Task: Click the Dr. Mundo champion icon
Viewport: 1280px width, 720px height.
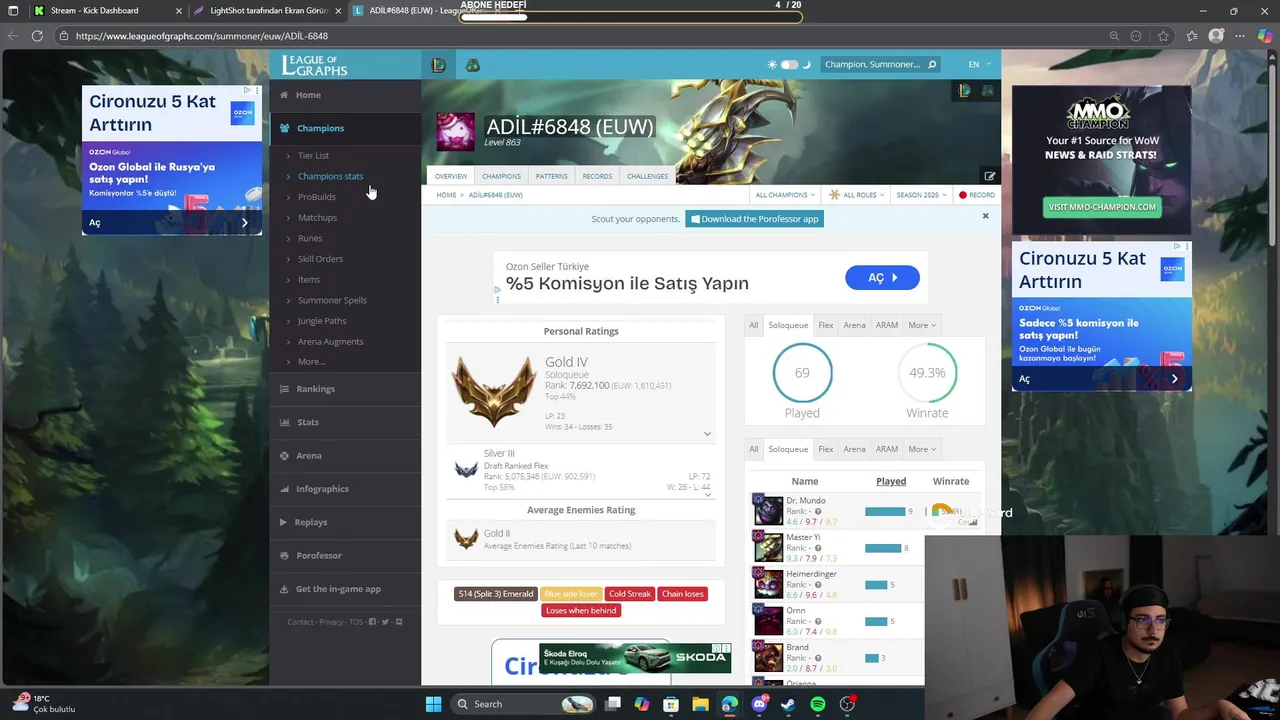Action: coord(768,510)
